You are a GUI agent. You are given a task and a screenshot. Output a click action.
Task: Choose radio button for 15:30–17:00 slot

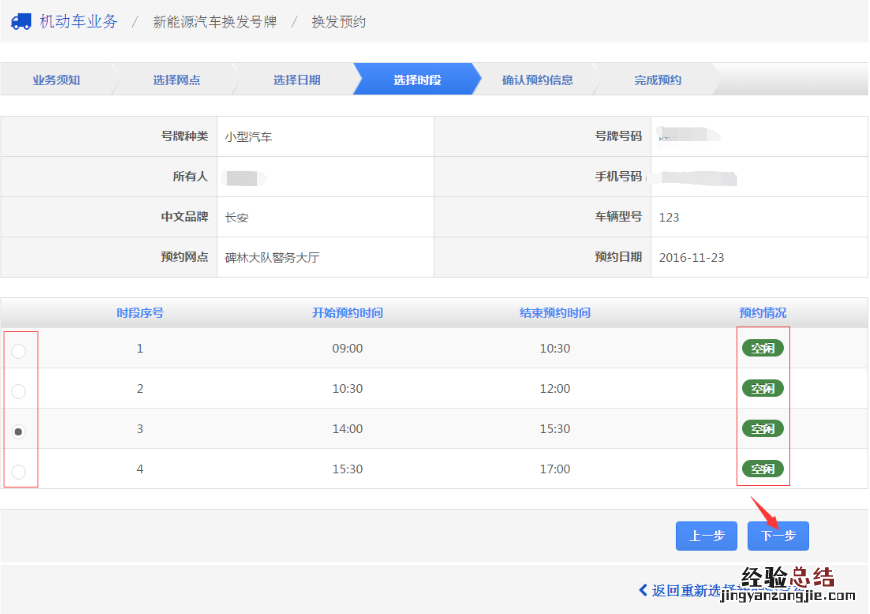[x=19, y=471]
